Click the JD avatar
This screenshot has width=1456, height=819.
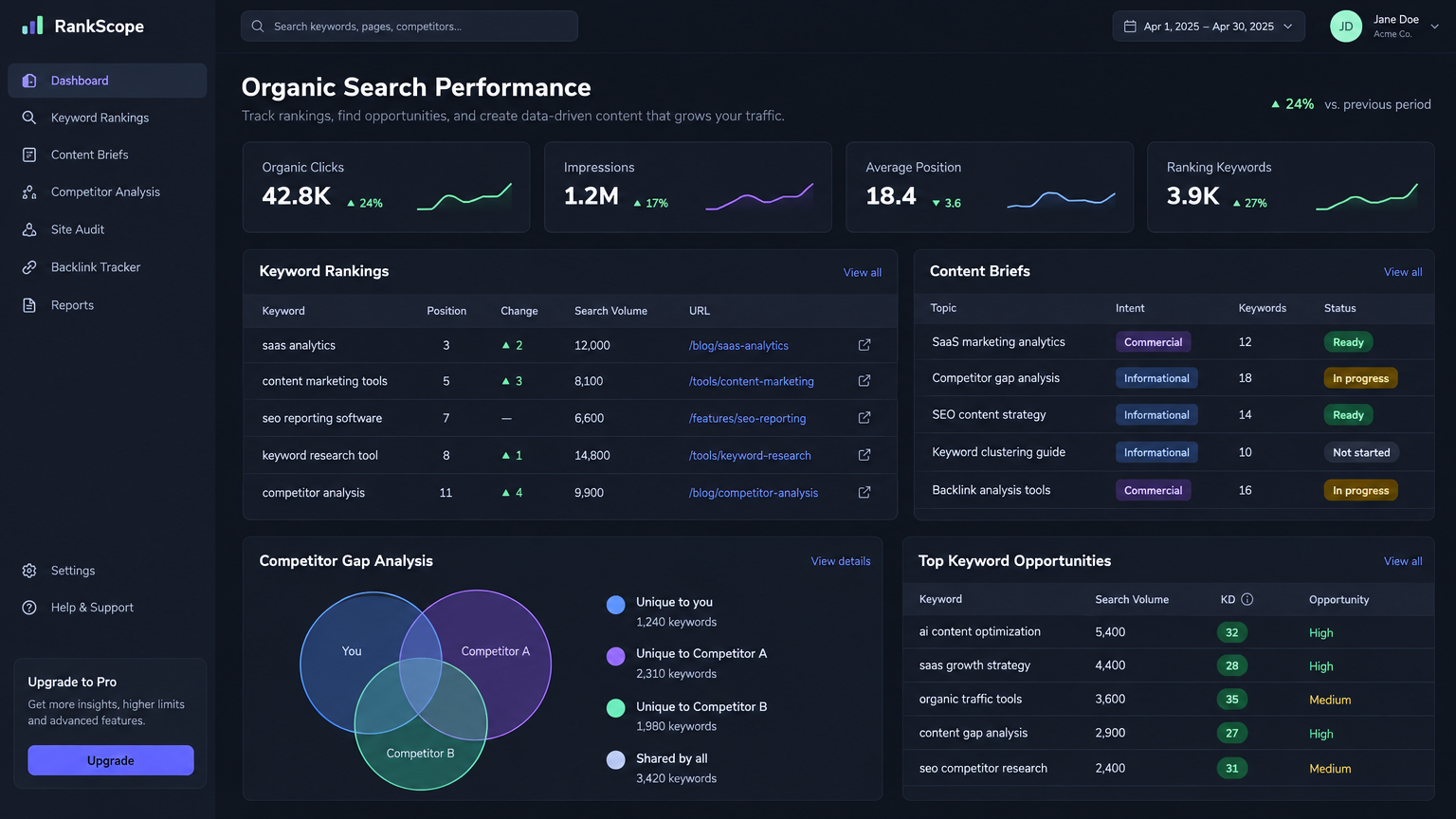pos(1346,27)
